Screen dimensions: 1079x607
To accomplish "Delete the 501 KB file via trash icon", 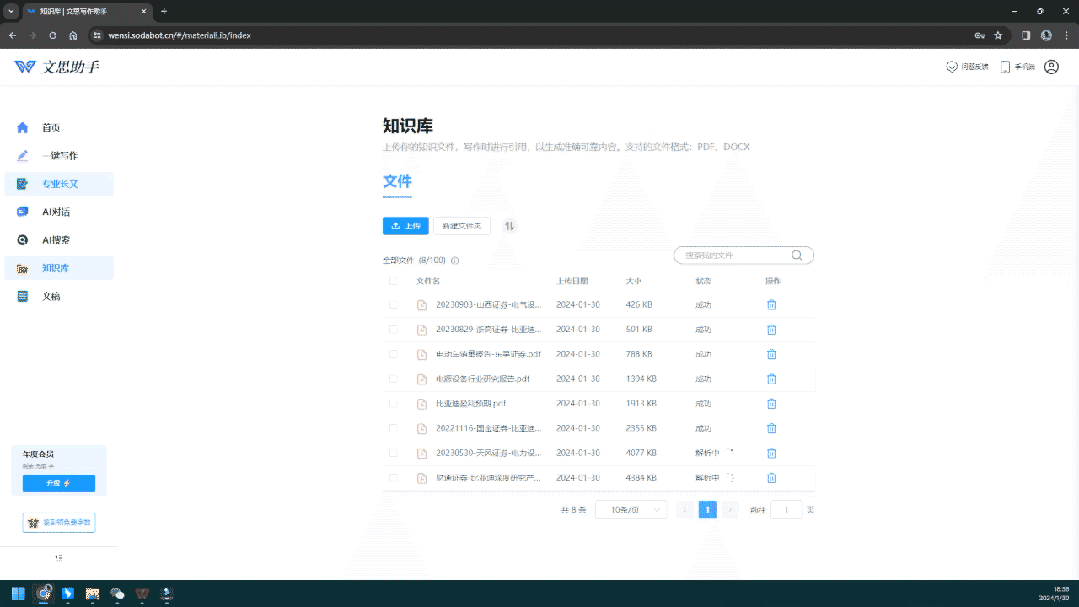I will [x=771, y=330].
